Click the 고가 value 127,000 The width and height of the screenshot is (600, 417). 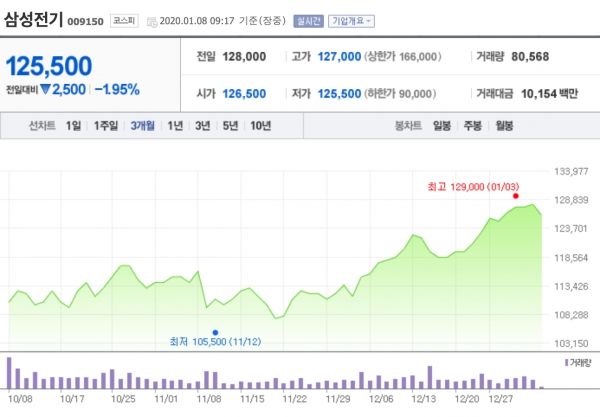coord(339,57)
